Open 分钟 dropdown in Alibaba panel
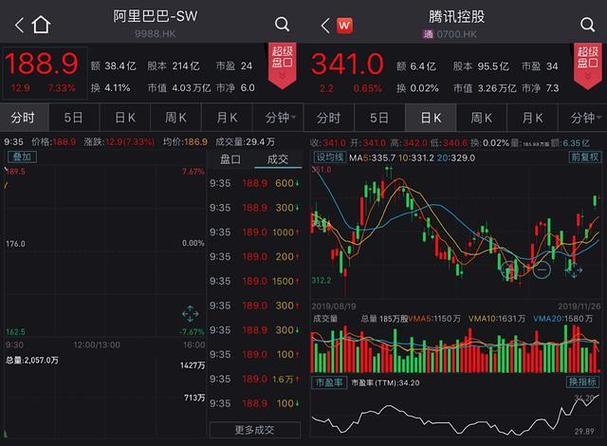Screen dimensions: 607x446 click(279, 117)
